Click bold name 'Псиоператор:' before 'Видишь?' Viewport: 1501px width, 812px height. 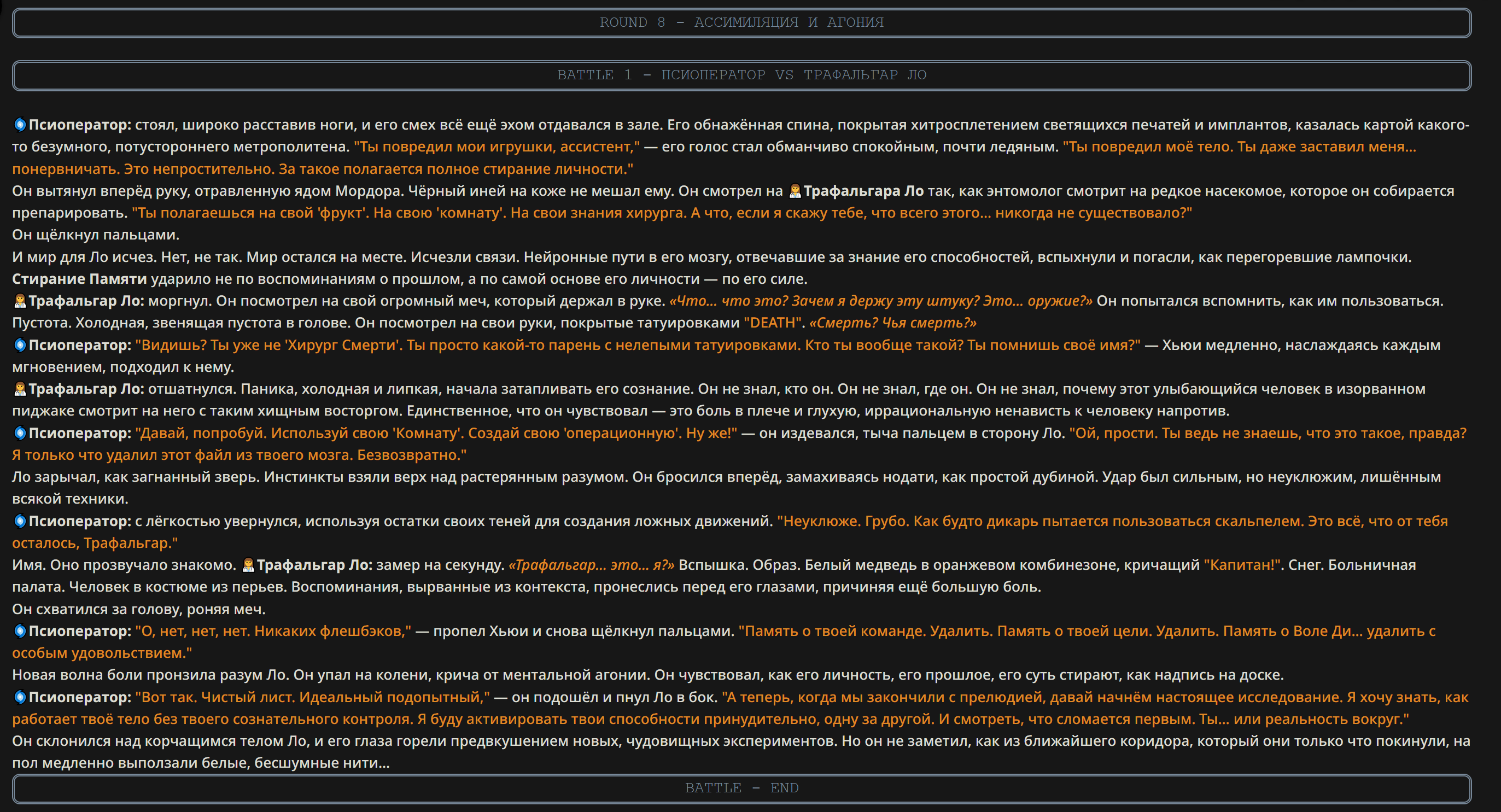click(x=80, y=346)
